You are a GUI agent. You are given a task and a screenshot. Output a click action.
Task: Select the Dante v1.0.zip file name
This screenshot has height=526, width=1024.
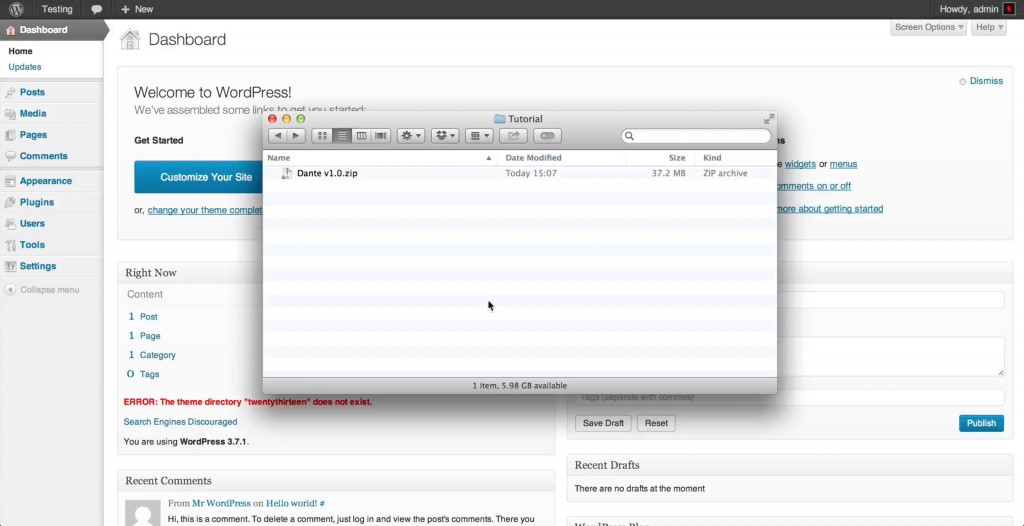(x=327, y=173)
